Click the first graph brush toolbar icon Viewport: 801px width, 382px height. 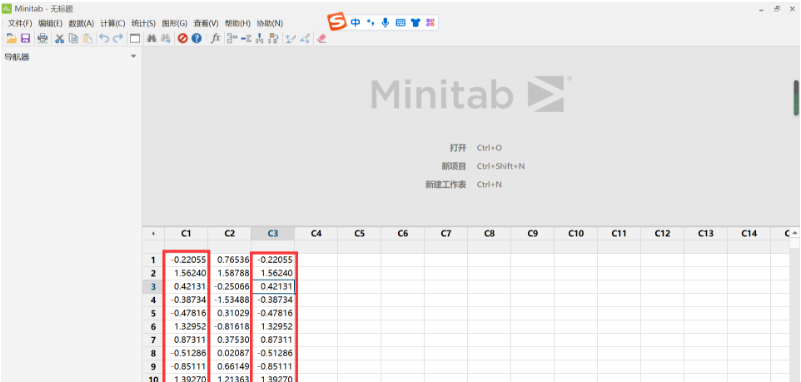(290, 38)
